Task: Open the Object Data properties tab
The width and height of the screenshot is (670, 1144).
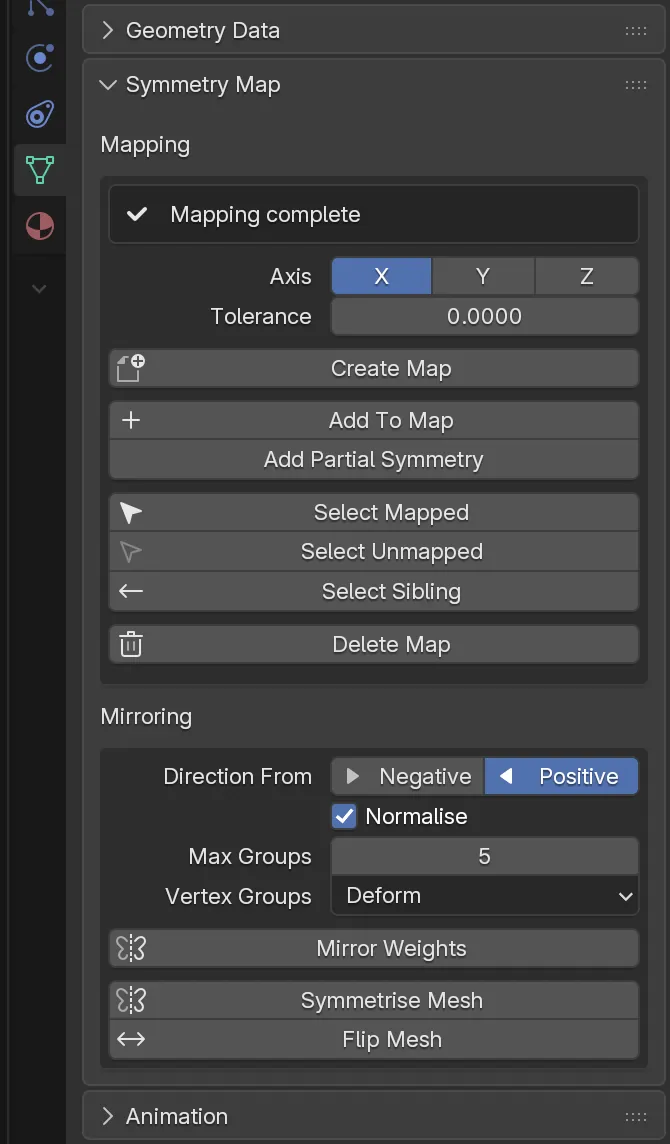Action: [39, 169]
